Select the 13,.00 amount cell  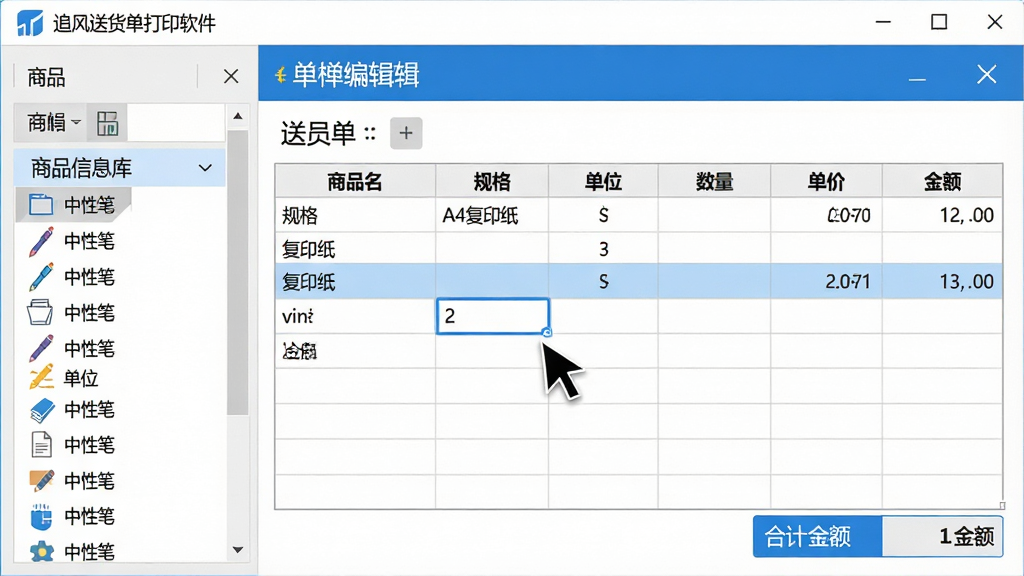click(x=942, y=281)
